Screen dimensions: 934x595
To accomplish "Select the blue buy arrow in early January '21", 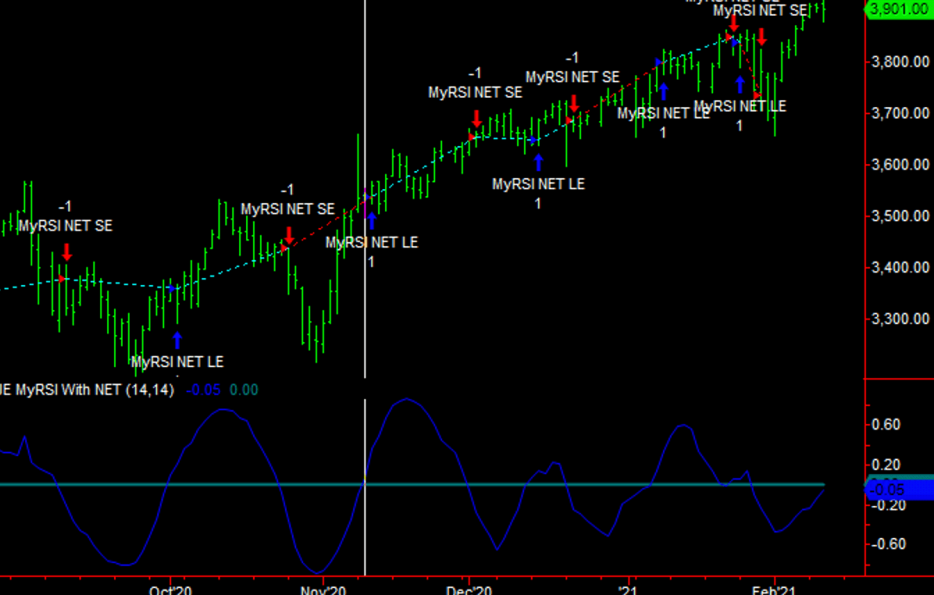I will tap(663, 91).
